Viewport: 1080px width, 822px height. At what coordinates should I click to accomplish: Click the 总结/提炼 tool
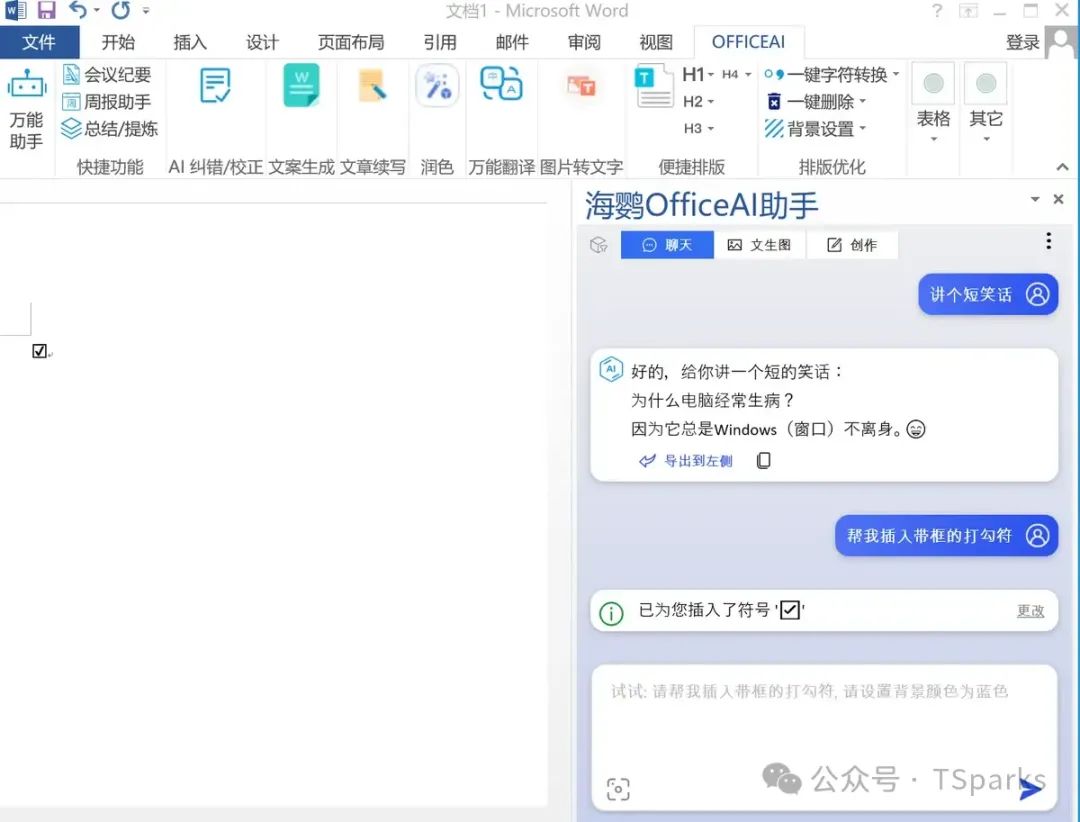click(110, 129)
